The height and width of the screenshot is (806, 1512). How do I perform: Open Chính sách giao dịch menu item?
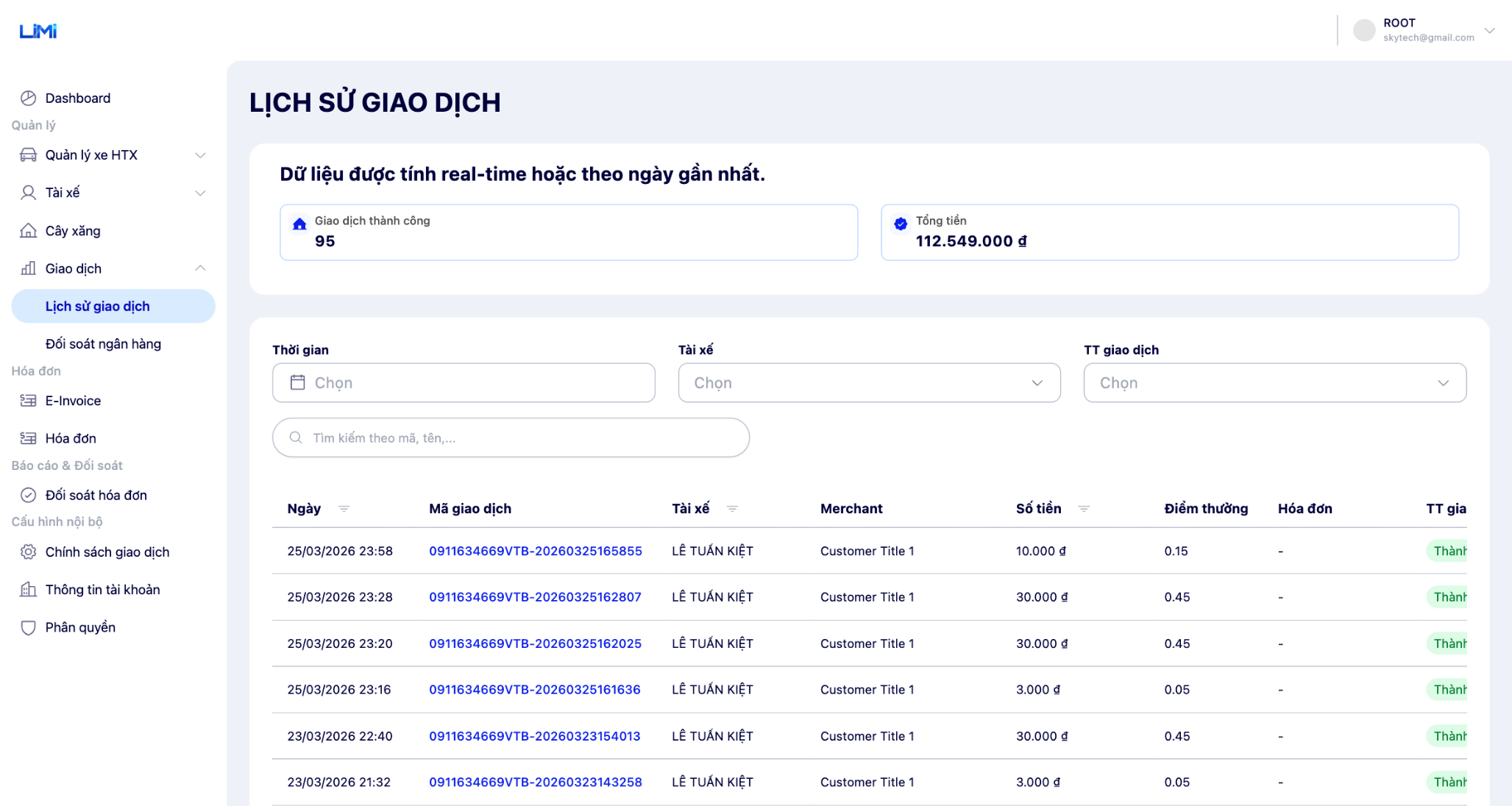(x=113, y=552)
